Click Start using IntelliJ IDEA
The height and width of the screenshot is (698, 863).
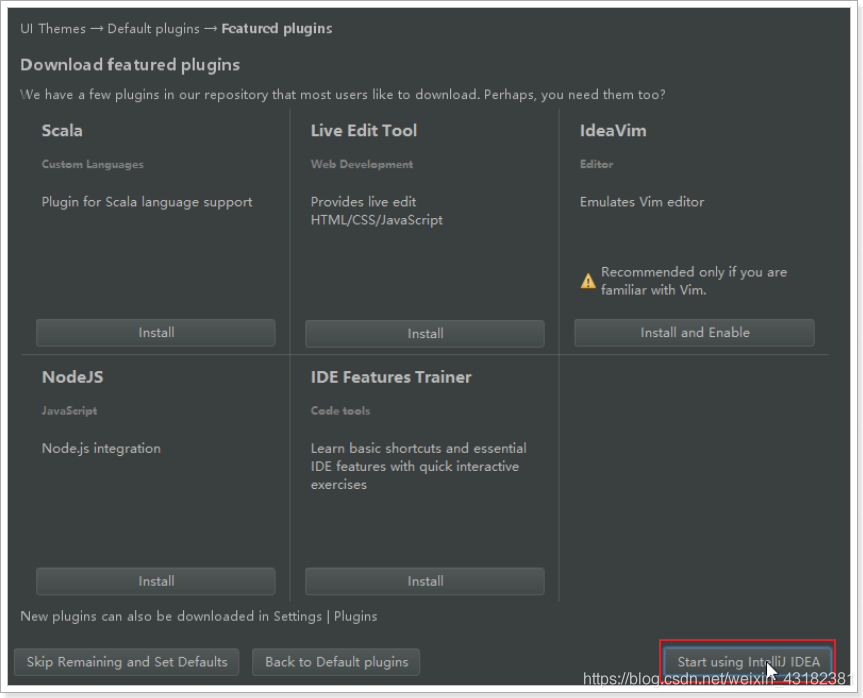(x=748, y=662)
